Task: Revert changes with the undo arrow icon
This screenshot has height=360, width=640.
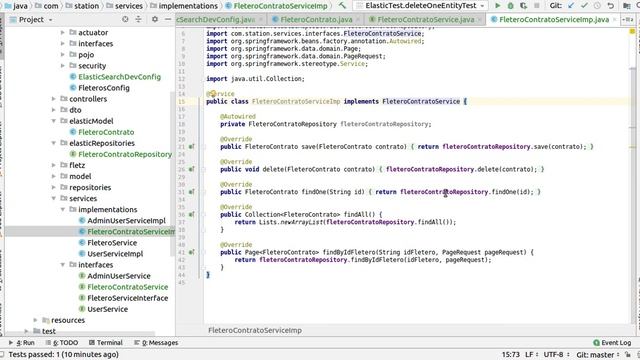Action: (x=610, y=6)
